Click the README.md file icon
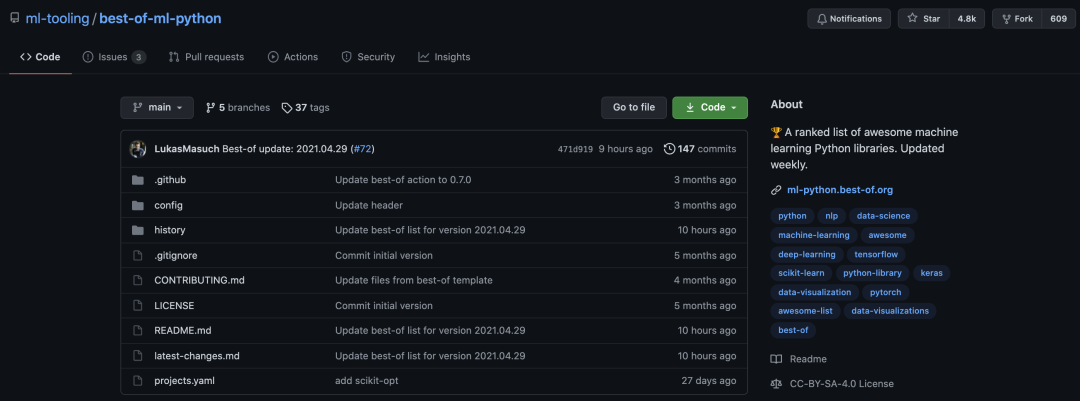This screenshot has height=401, width=1080. tap(138, 331)
